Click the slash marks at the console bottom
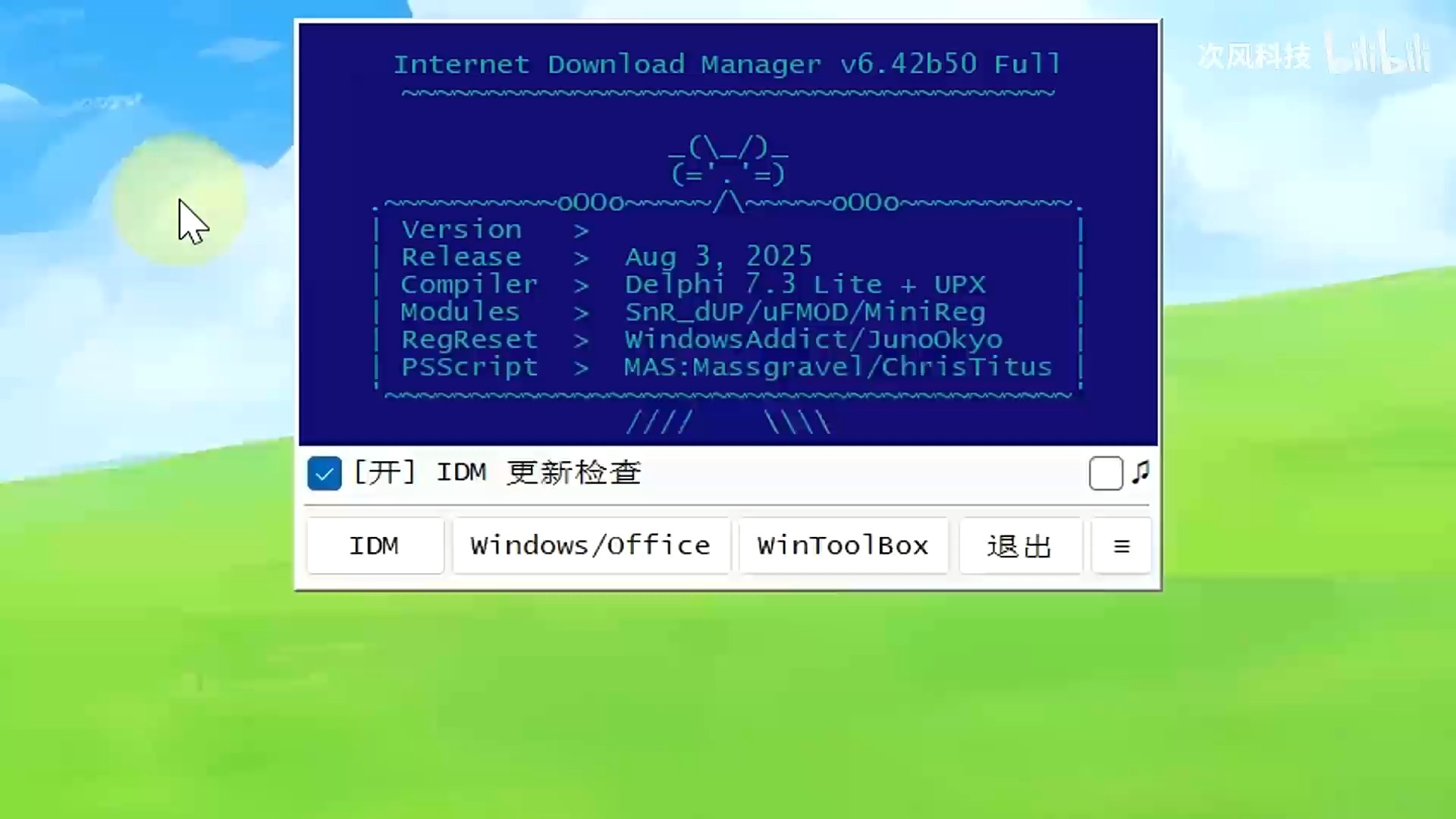1456x819 pixels. pos(726,422)
